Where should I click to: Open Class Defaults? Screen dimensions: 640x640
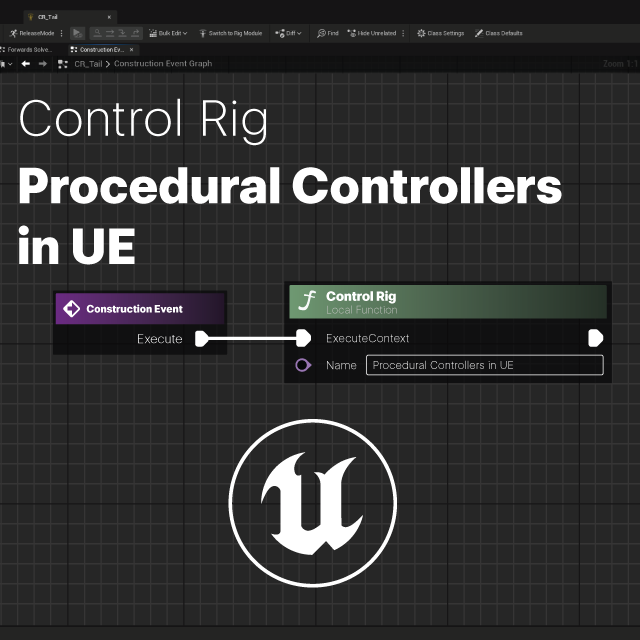pyautogui.click(x=498, y=33)
